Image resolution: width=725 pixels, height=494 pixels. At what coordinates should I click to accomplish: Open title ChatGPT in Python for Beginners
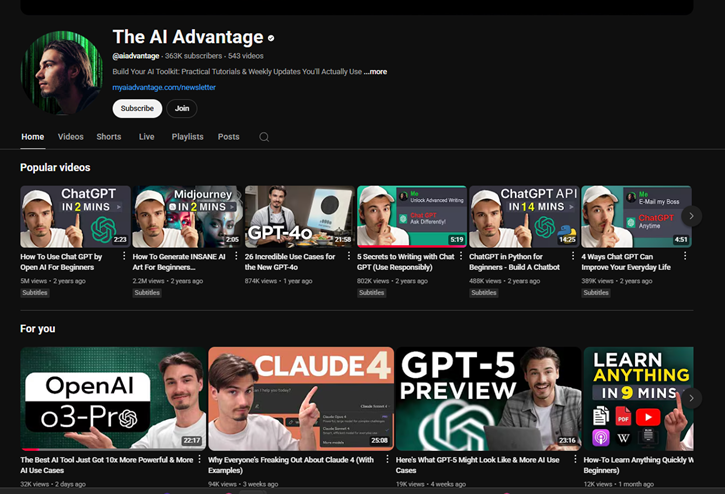click(x=514, y=262)
